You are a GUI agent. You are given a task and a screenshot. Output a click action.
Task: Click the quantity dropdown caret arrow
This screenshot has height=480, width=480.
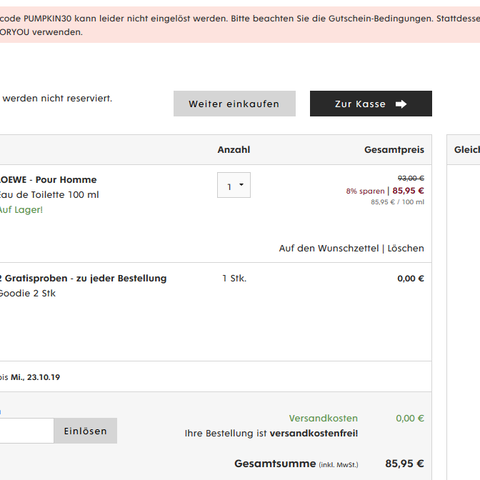241,184
